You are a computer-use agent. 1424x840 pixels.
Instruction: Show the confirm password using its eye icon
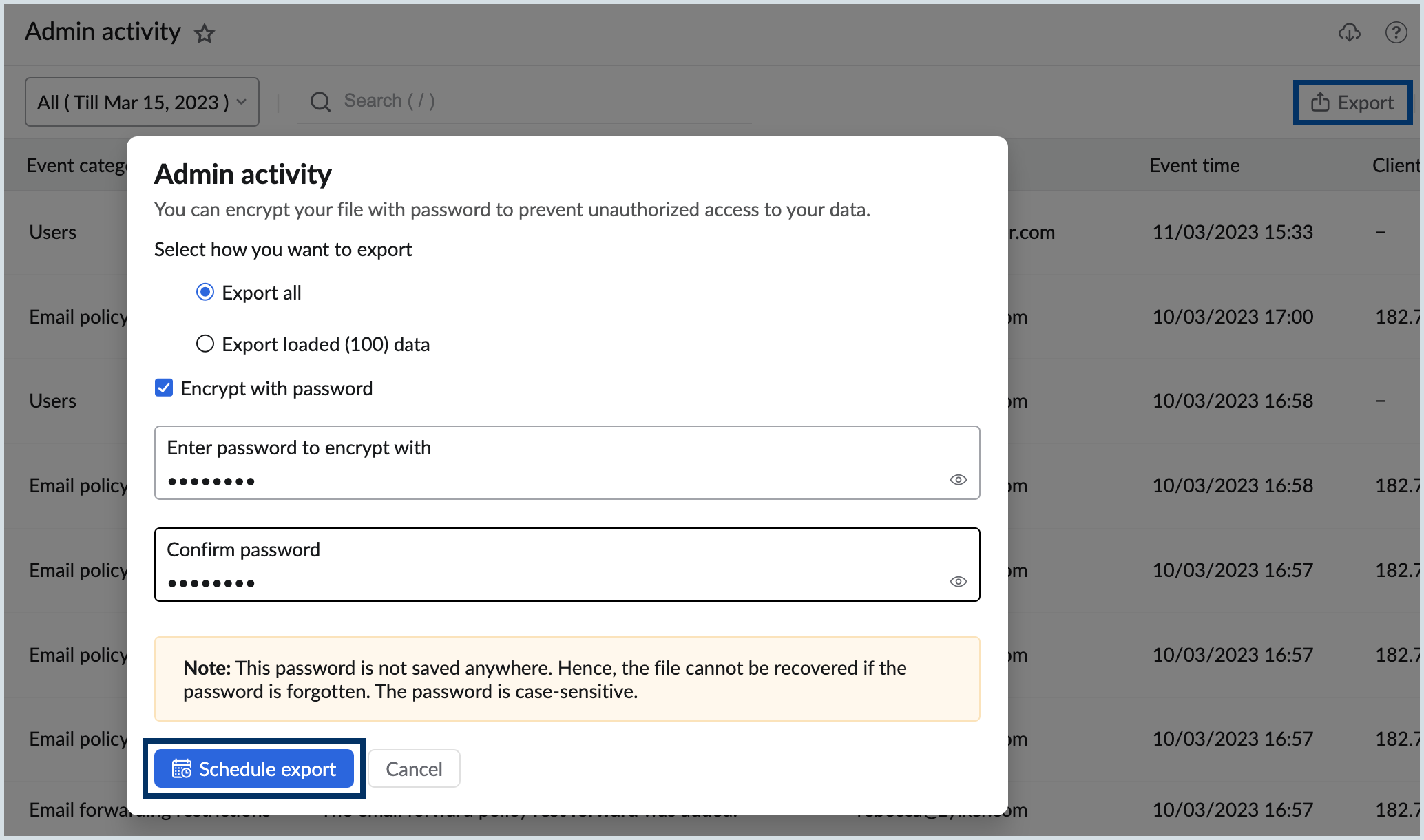pos(958,582)
